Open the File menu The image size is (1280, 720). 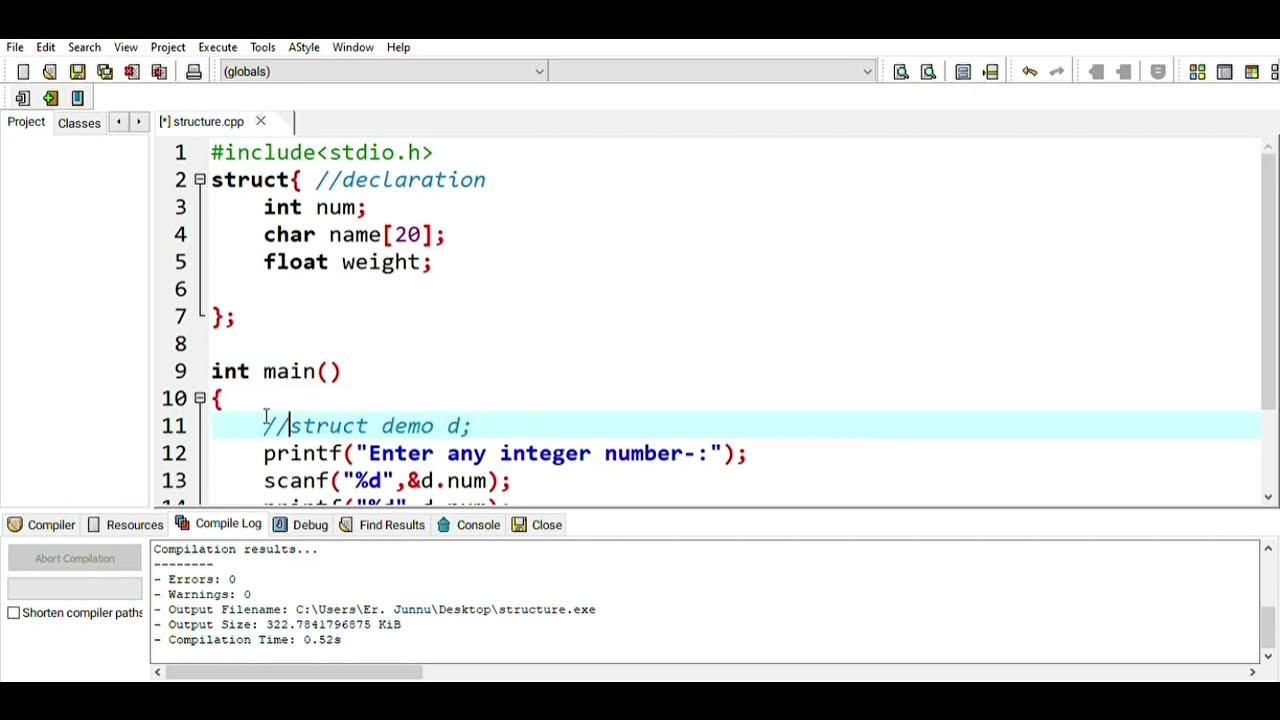click(x=15, y=47)
